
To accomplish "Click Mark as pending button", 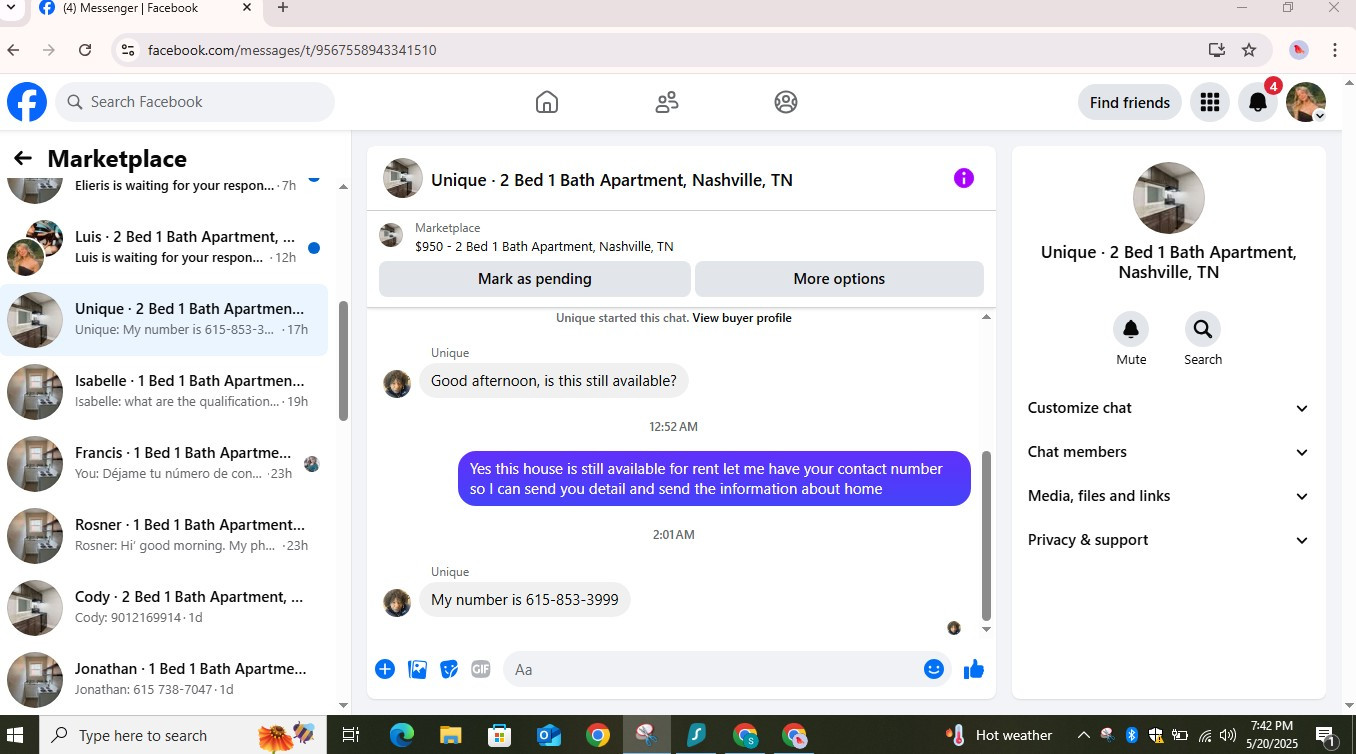I will [535, 279].
